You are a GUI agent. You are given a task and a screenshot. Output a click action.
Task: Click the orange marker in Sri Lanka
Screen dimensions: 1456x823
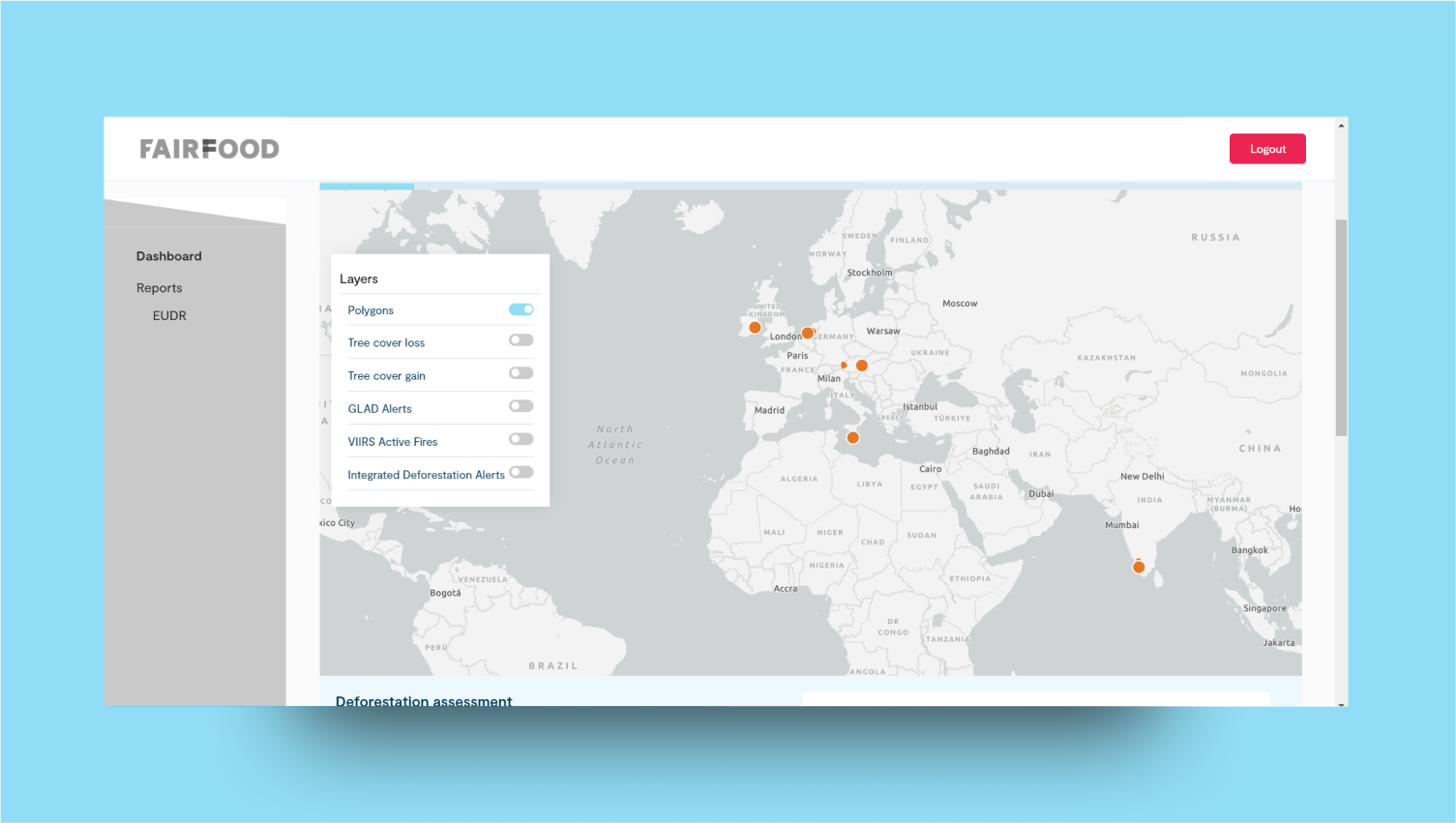[1139, 567]
